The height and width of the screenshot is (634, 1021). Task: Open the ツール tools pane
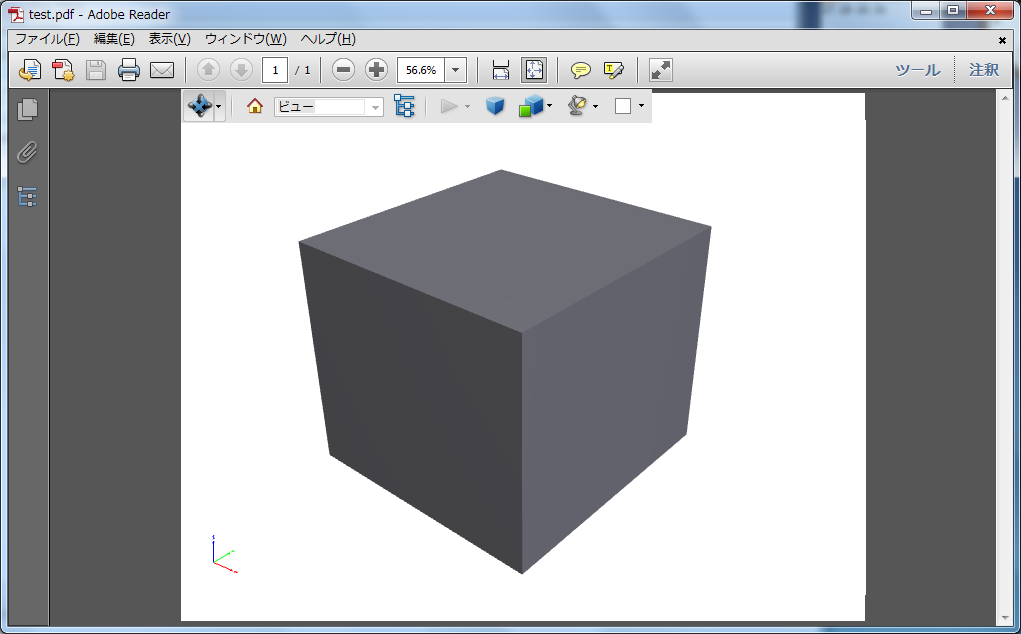coord(917,70)
